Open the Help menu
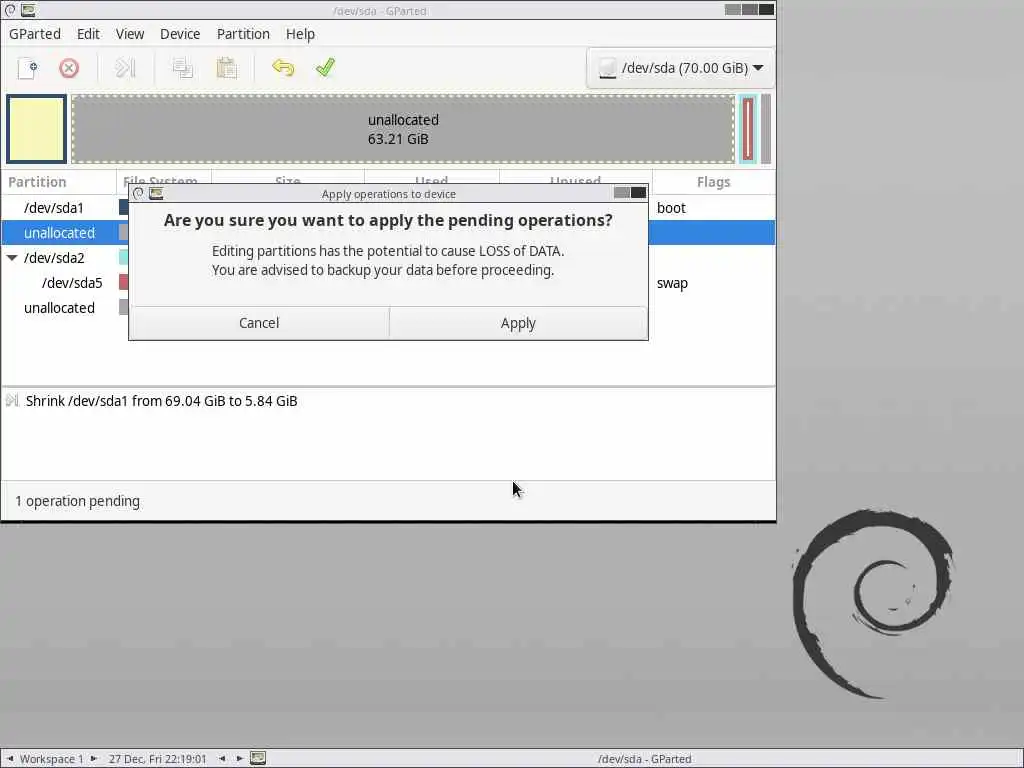The width and height of the screenshot is (1024, 768). 300,34
